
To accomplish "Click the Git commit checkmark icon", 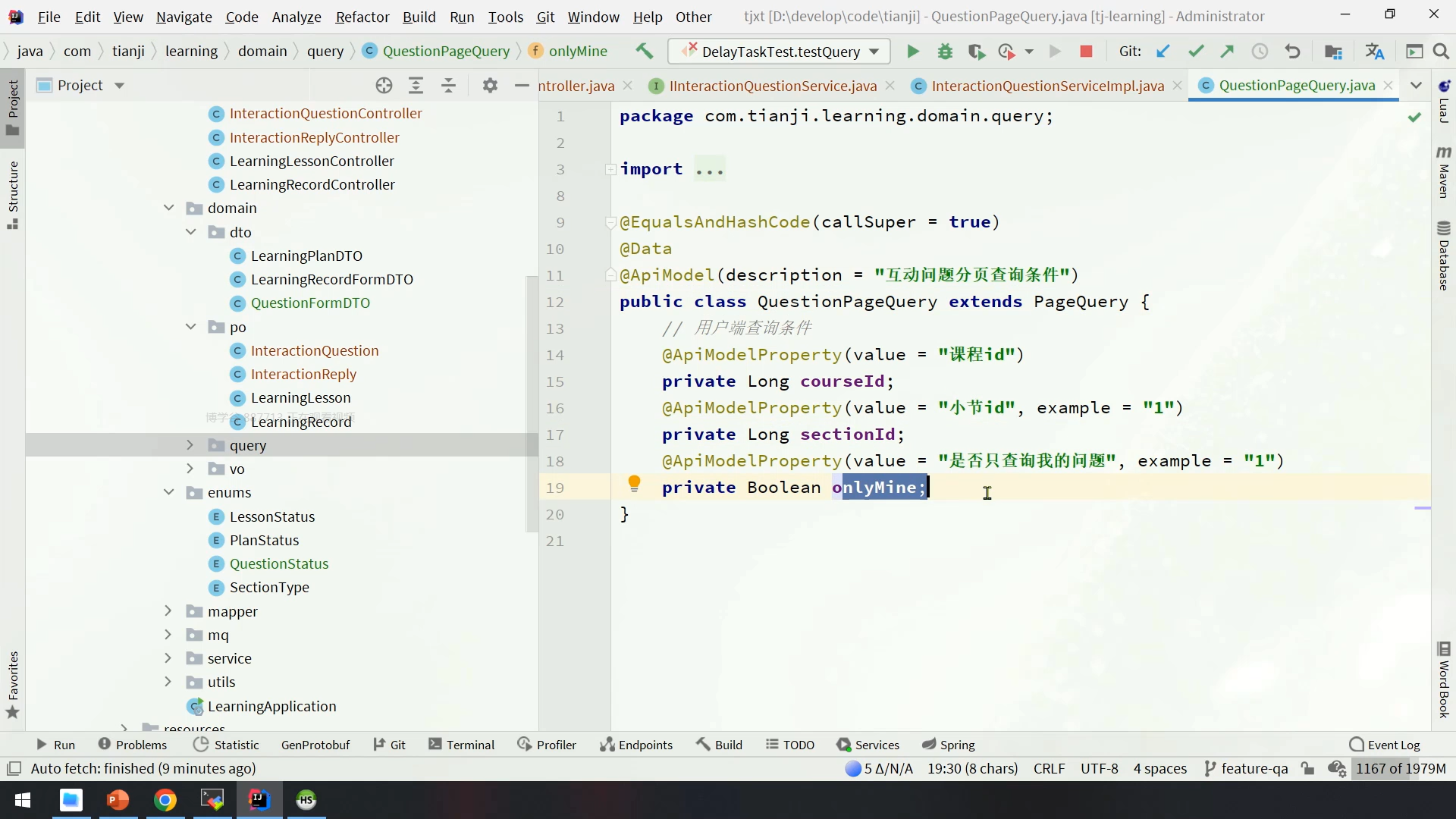I will [1196, 52].
